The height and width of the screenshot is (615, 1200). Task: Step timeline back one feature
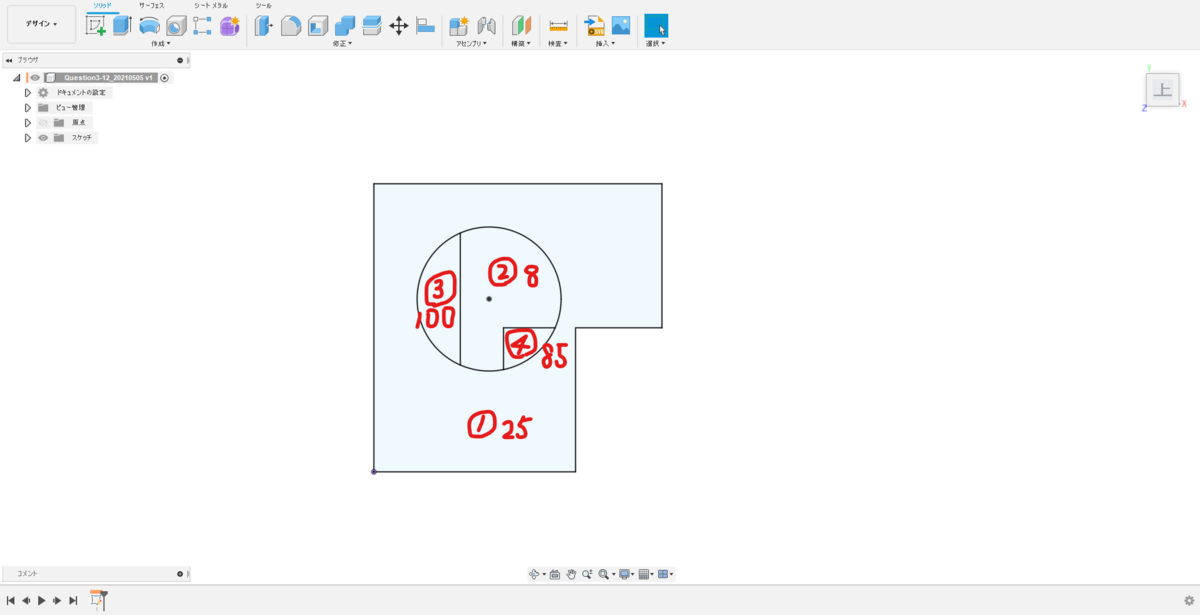tap(26, 600)
